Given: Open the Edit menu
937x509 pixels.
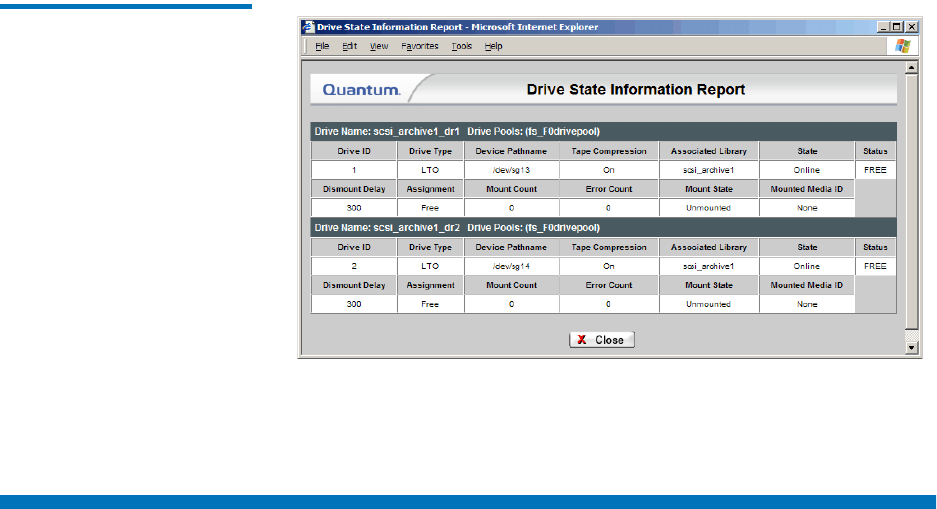Looking at the screenshot, I should [350, 46].
